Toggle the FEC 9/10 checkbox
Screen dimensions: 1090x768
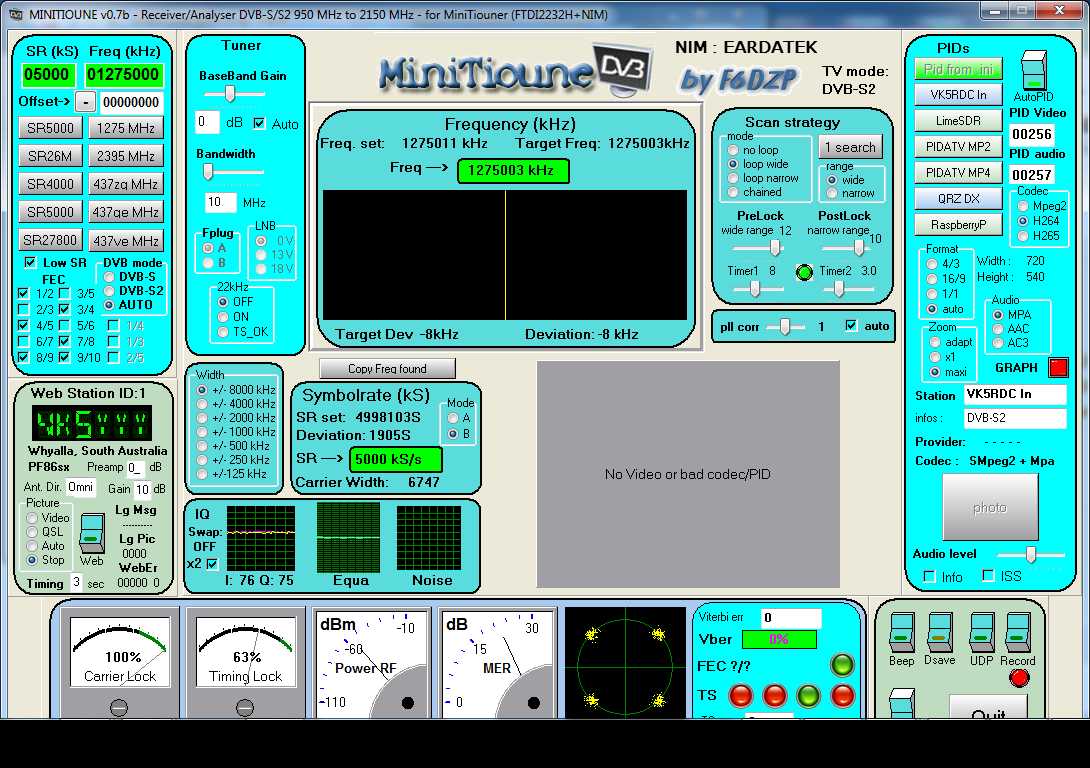click(65, 357)
